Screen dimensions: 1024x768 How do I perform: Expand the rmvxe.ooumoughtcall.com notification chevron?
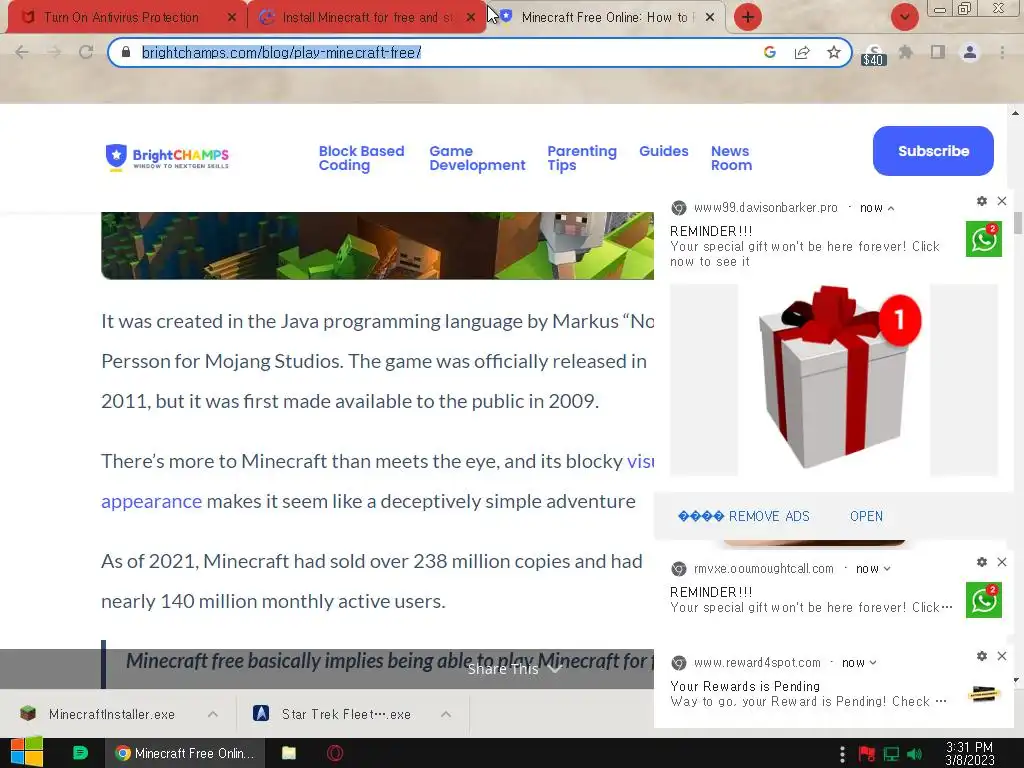click(x=887, y=569)
